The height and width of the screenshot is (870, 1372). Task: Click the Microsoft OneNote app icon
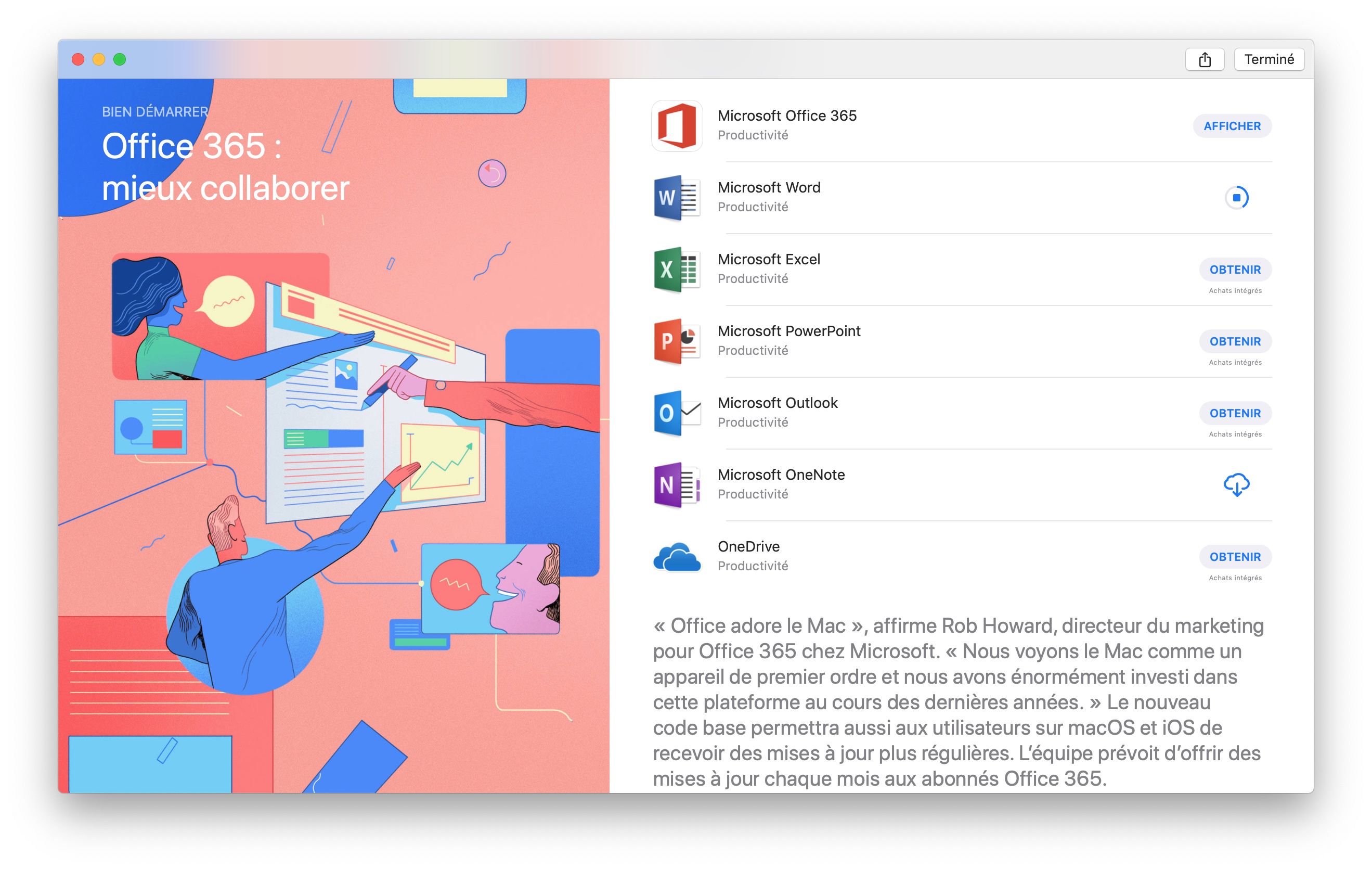[x=677, y=484]
